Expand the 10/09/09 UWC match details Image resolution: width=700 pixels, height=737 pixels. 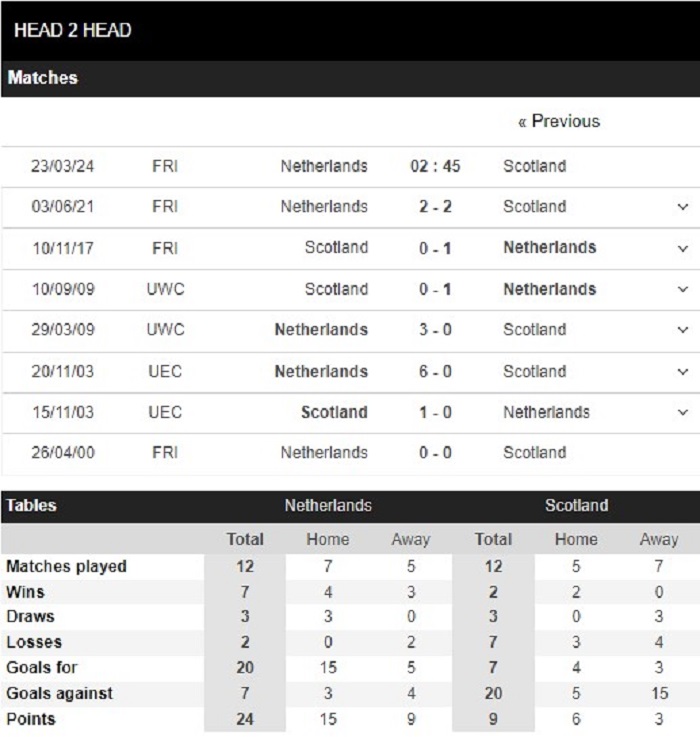(683, 289)
